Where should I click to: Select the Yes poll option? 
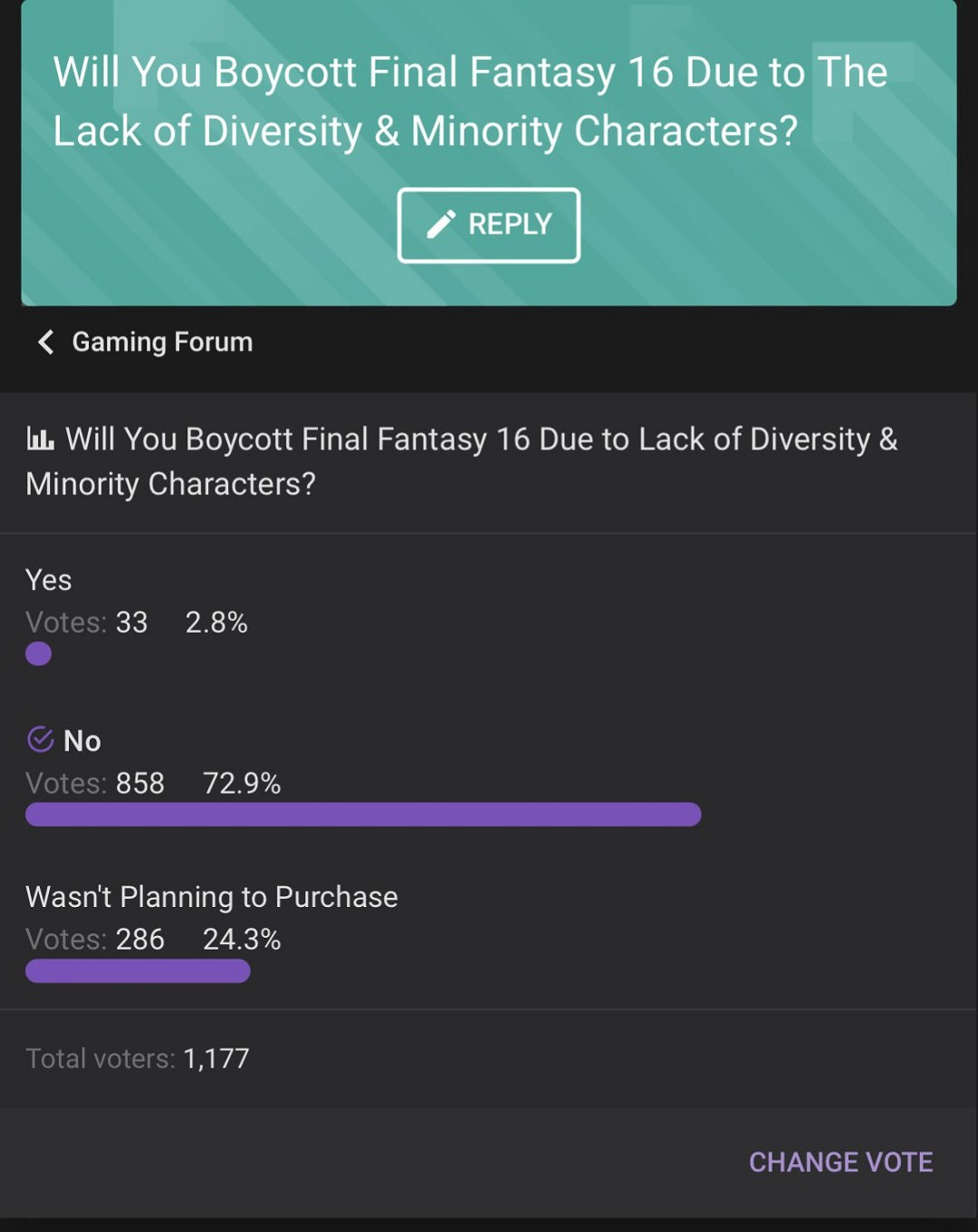[49, 580]
